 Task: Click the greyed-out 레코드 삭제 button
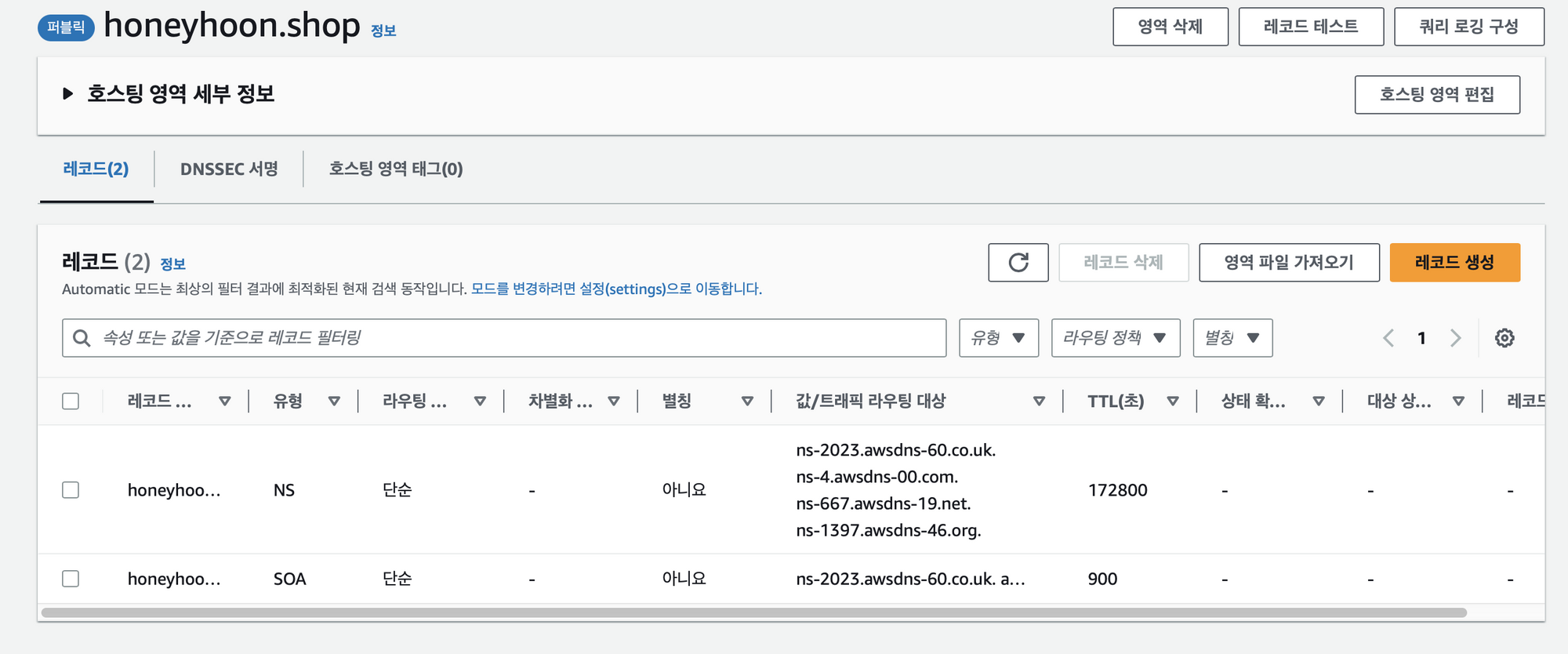(x=1123, y=262)
